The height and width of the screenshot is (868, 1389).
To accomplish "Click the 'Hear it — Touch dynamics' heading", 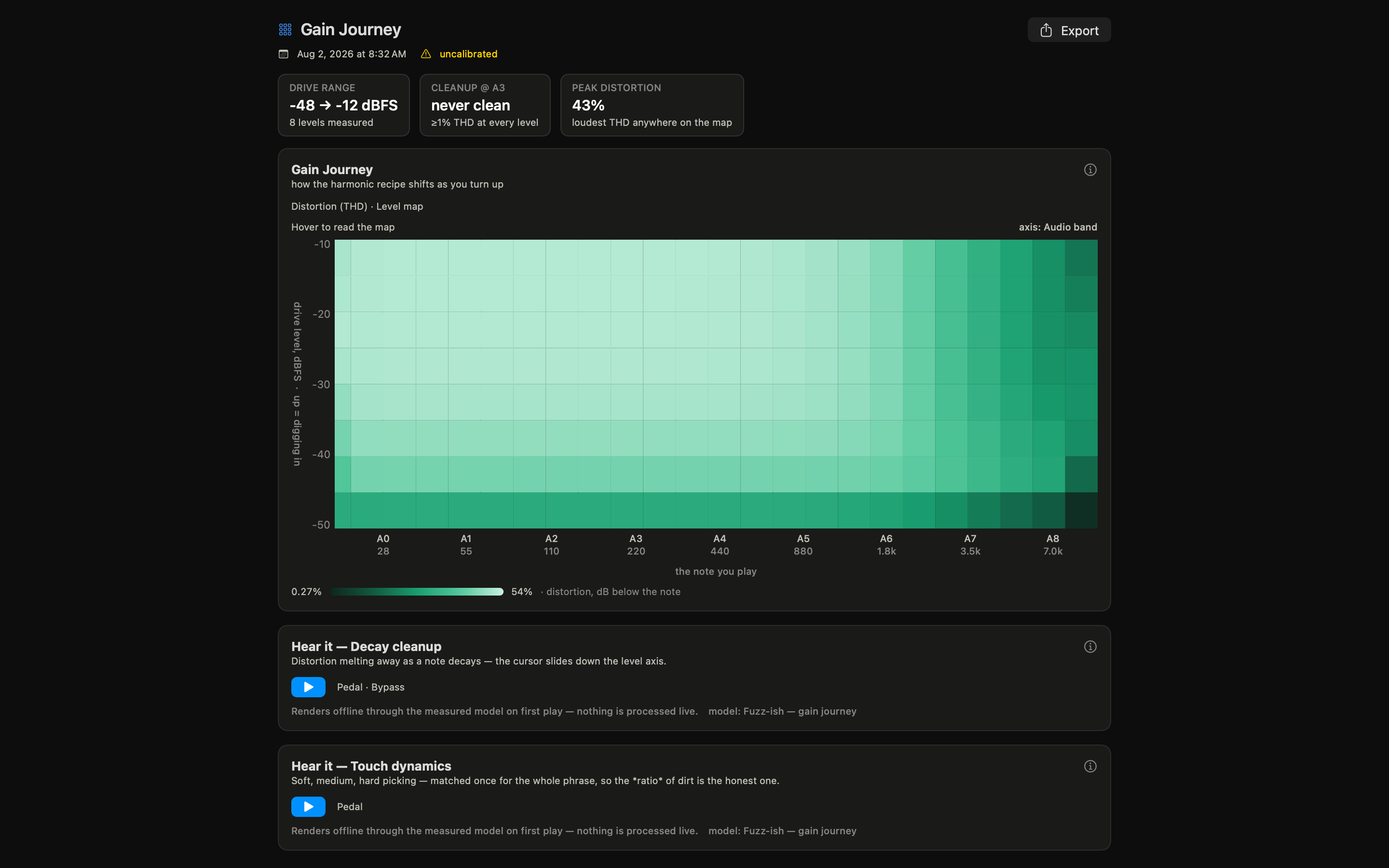I will point(371,766).
